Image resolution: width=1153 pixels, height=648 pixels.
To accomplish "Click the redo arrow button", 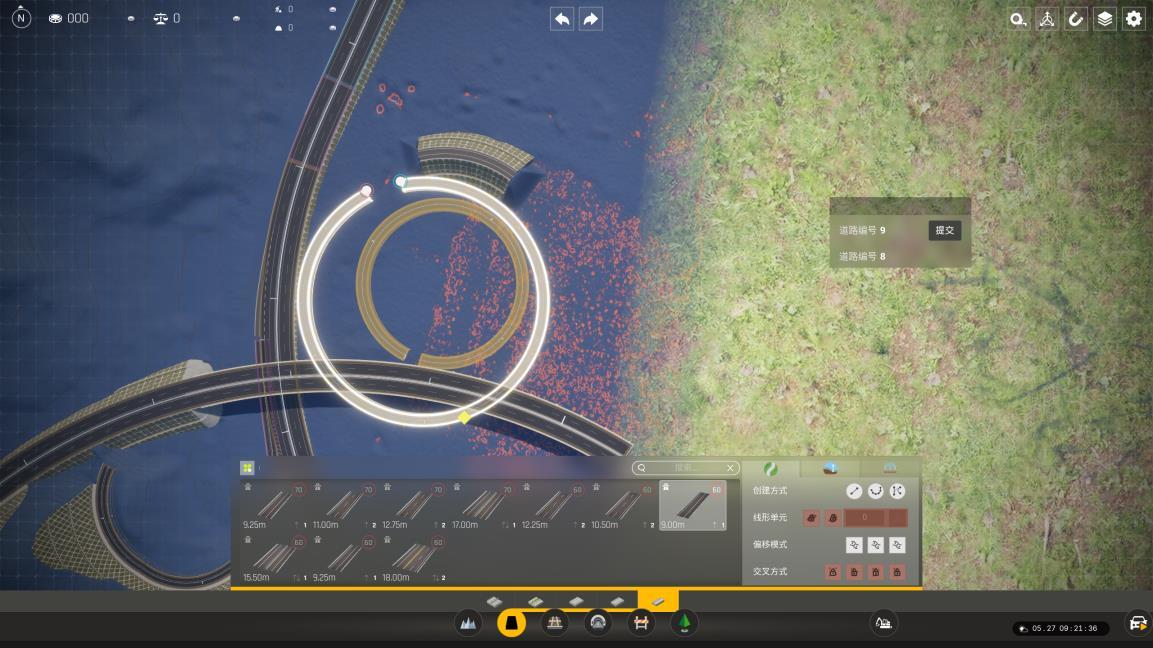I will (x=590, y=19).
